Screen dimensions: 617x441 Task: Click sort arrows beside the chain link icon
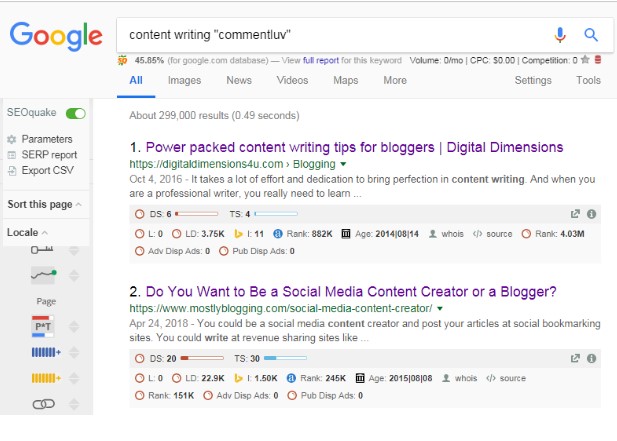74,404
